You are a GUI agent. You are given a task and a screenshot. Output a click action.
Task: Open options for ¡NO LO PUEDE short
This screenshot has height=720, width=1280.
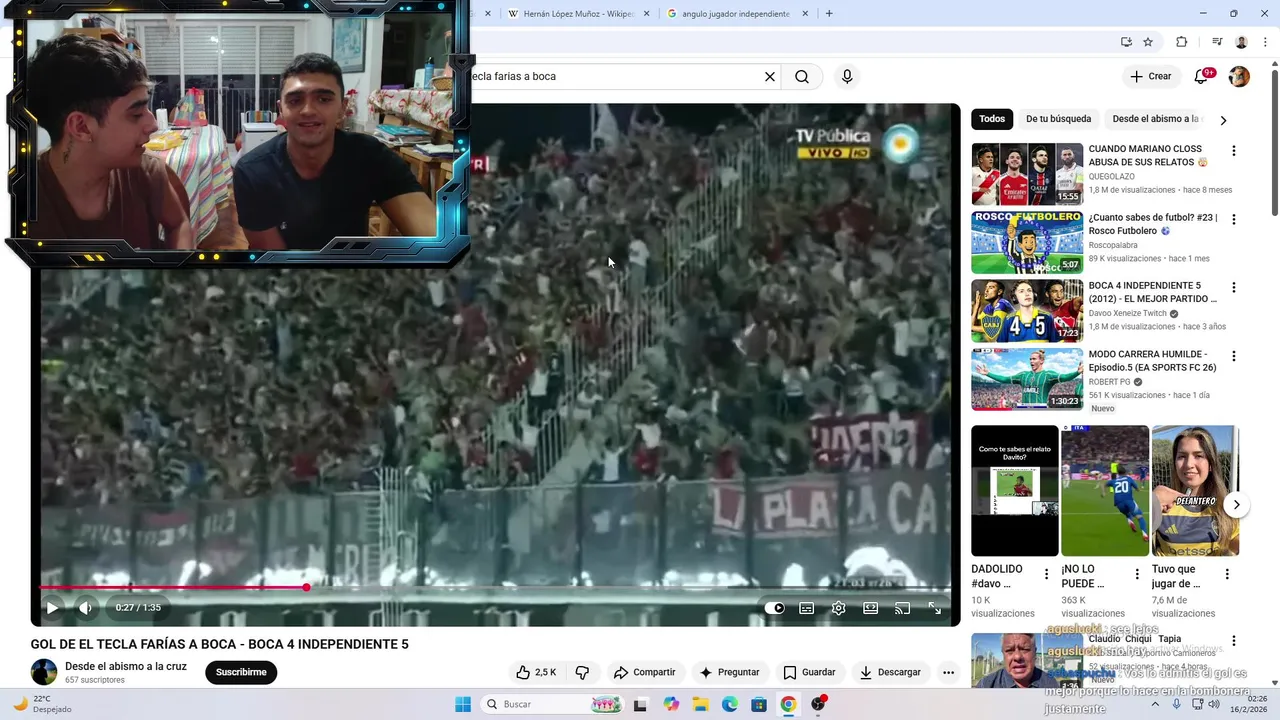1137,574
